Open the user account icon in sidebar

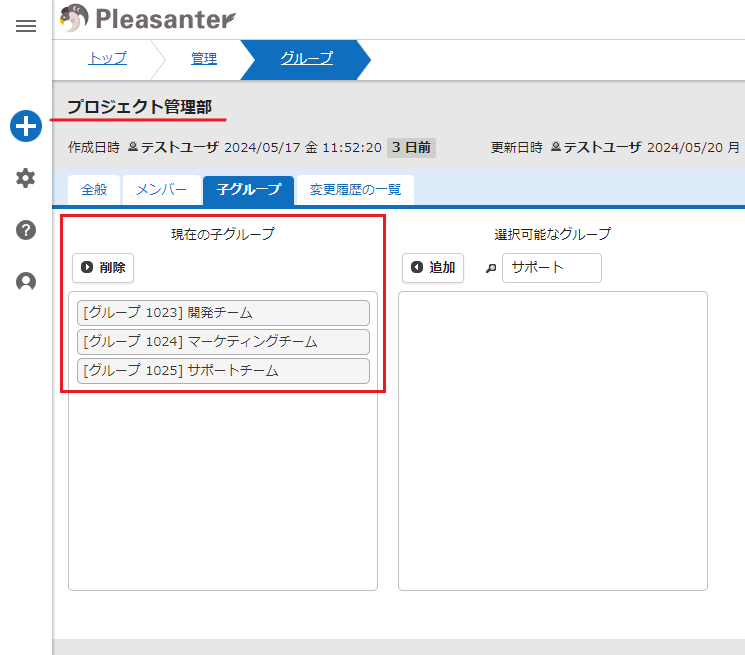click(26, 282)
